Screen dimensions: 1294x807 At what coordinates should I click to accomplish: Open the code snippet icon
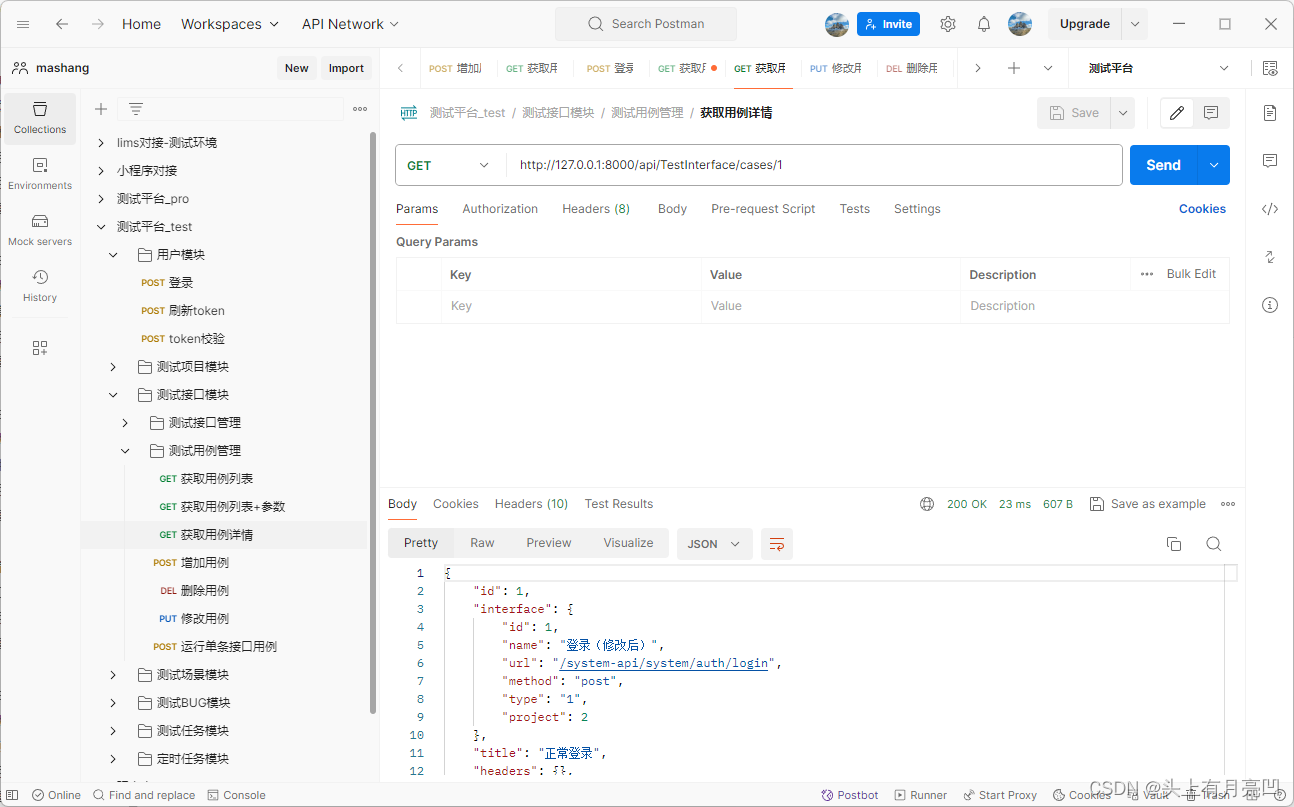pos(1270,209)
